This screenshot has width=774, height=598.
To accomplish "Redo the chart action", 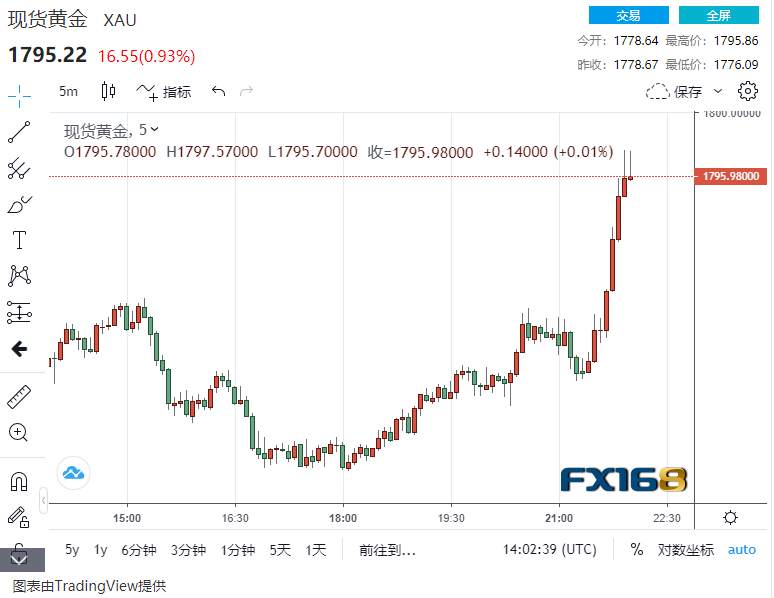I will tap(246, 91).
